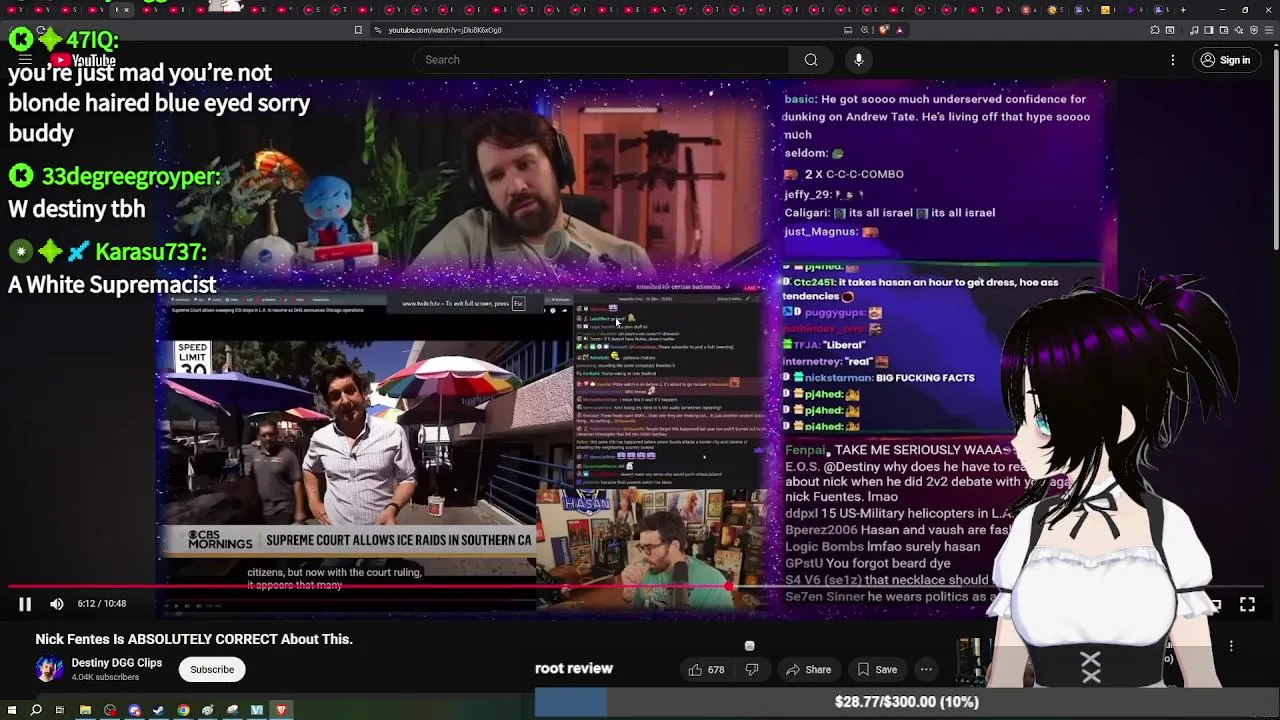
Task: Open the Destiny DGG Clips channel avatar
Action: [49, 669]
